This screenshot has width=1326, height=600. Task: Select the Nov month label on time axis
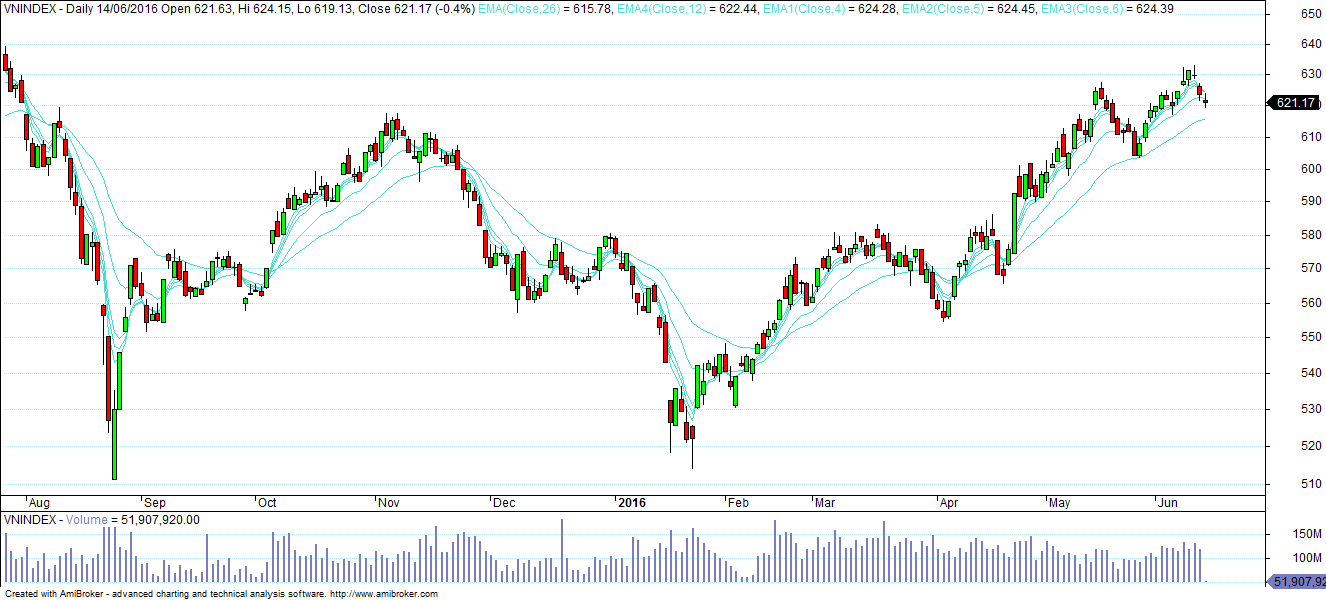[x=387, y=503]
